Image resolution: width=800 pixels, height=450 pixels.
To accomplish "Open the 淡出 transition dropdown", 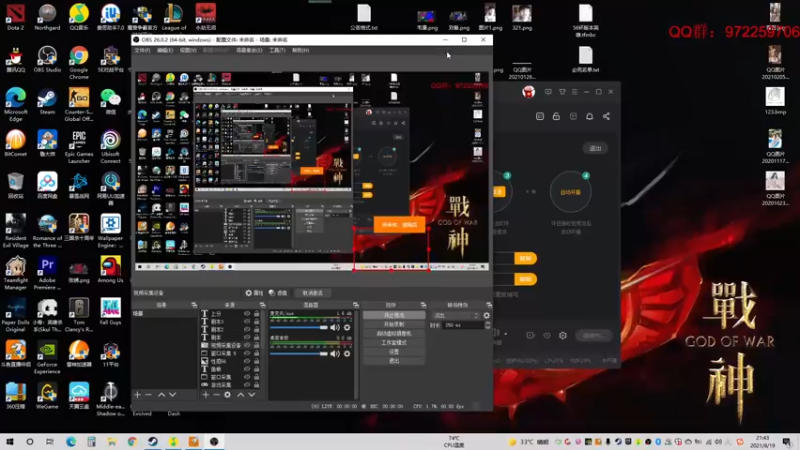I will [x=456, y=315].
